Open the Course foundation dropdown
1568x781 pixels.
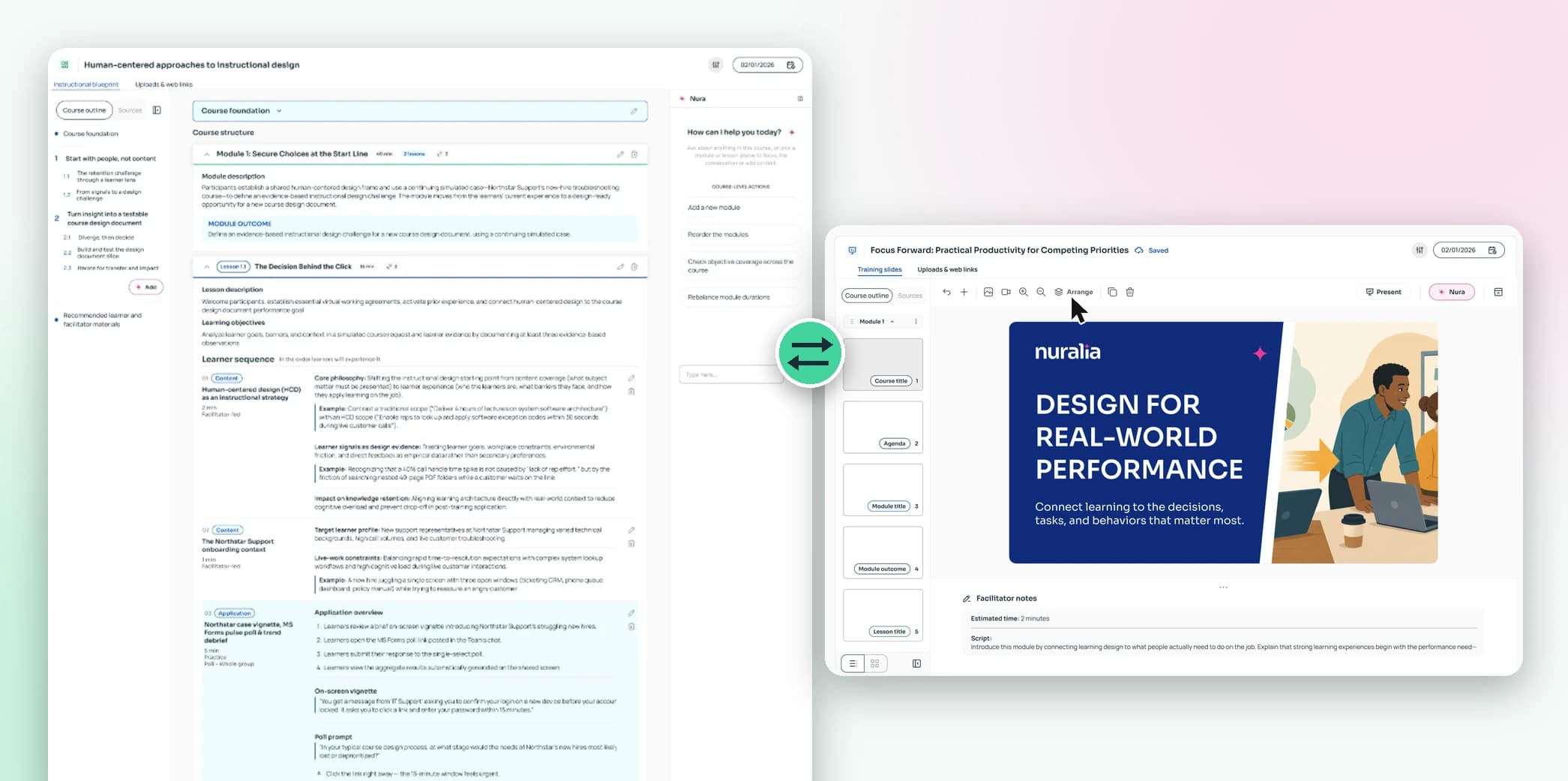(279, 111)
